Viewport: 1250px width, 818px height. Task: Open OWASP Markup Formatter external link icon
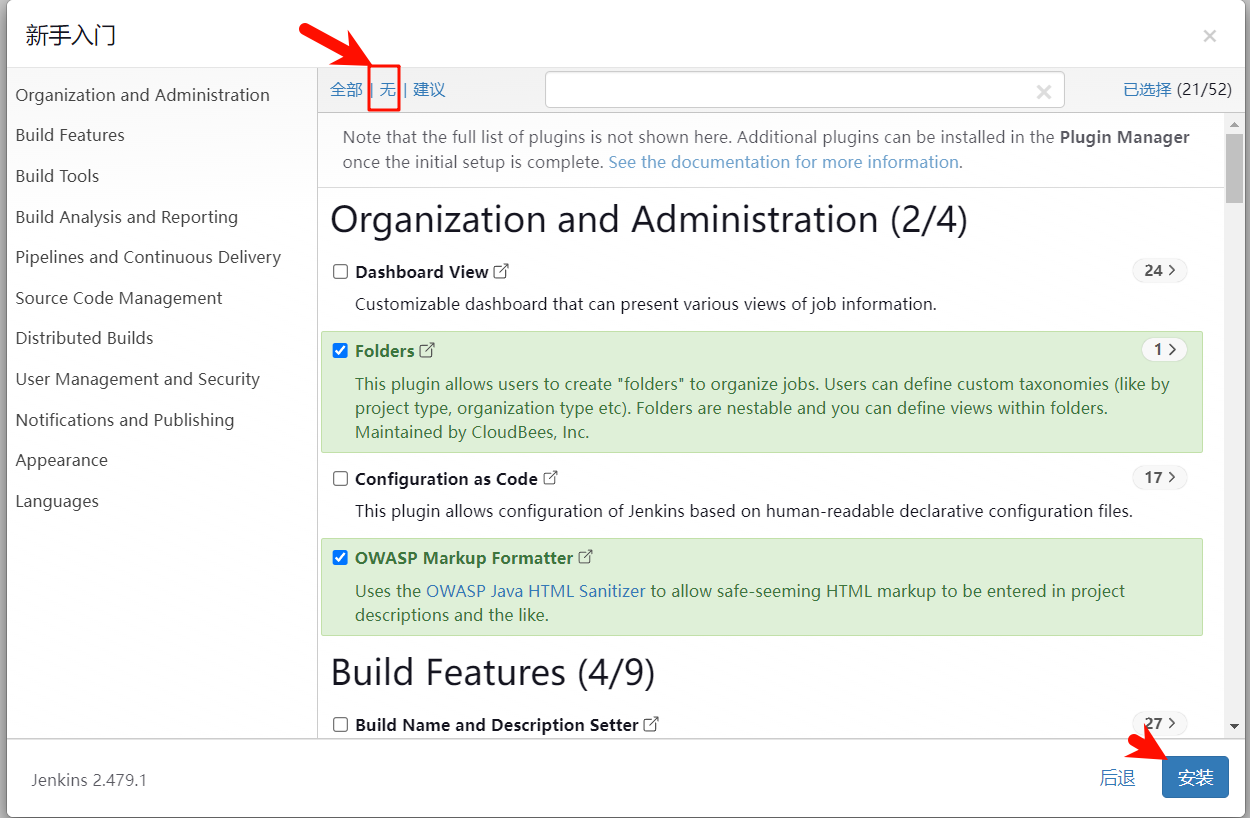pyautogui.click(x=586, y=557)
